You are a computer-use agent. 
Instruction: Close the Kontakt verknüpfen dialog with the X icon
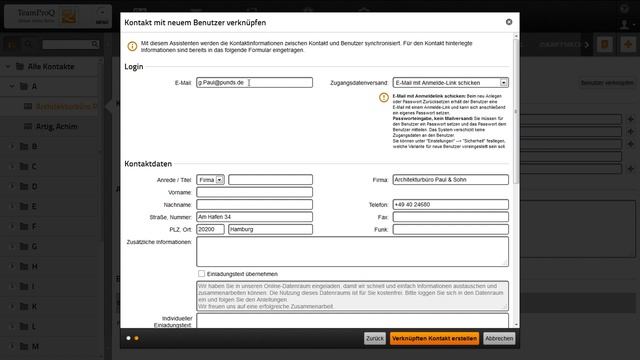[x=509, y=22]
